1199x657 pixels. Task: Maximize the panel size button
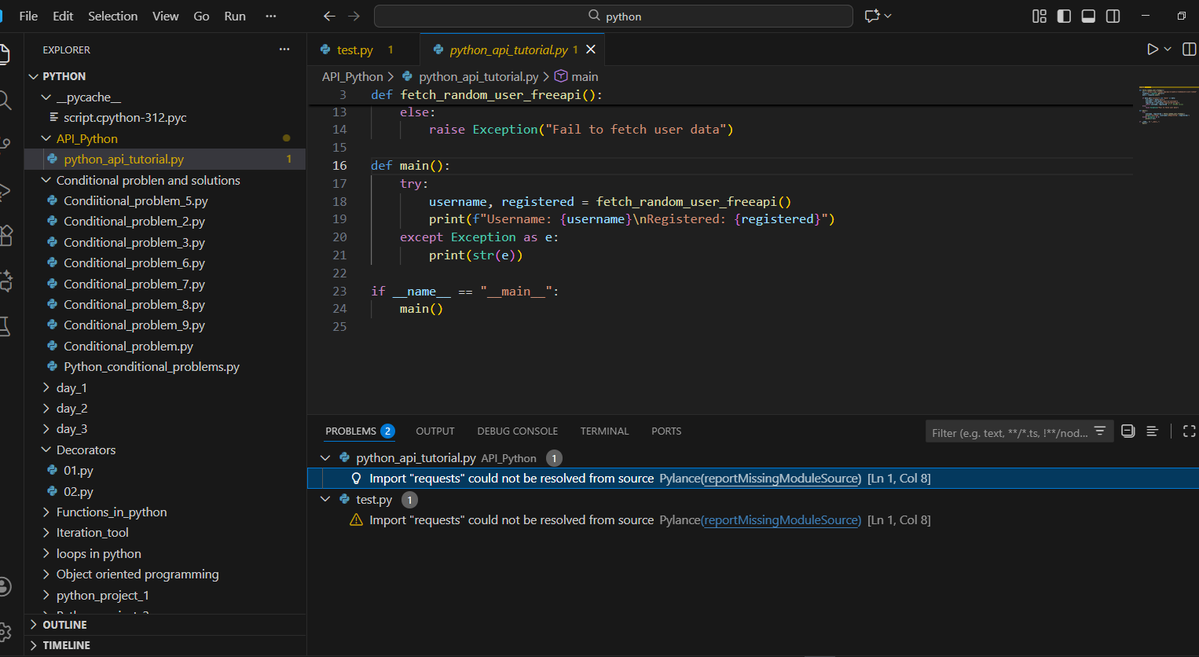[1190, 431]
